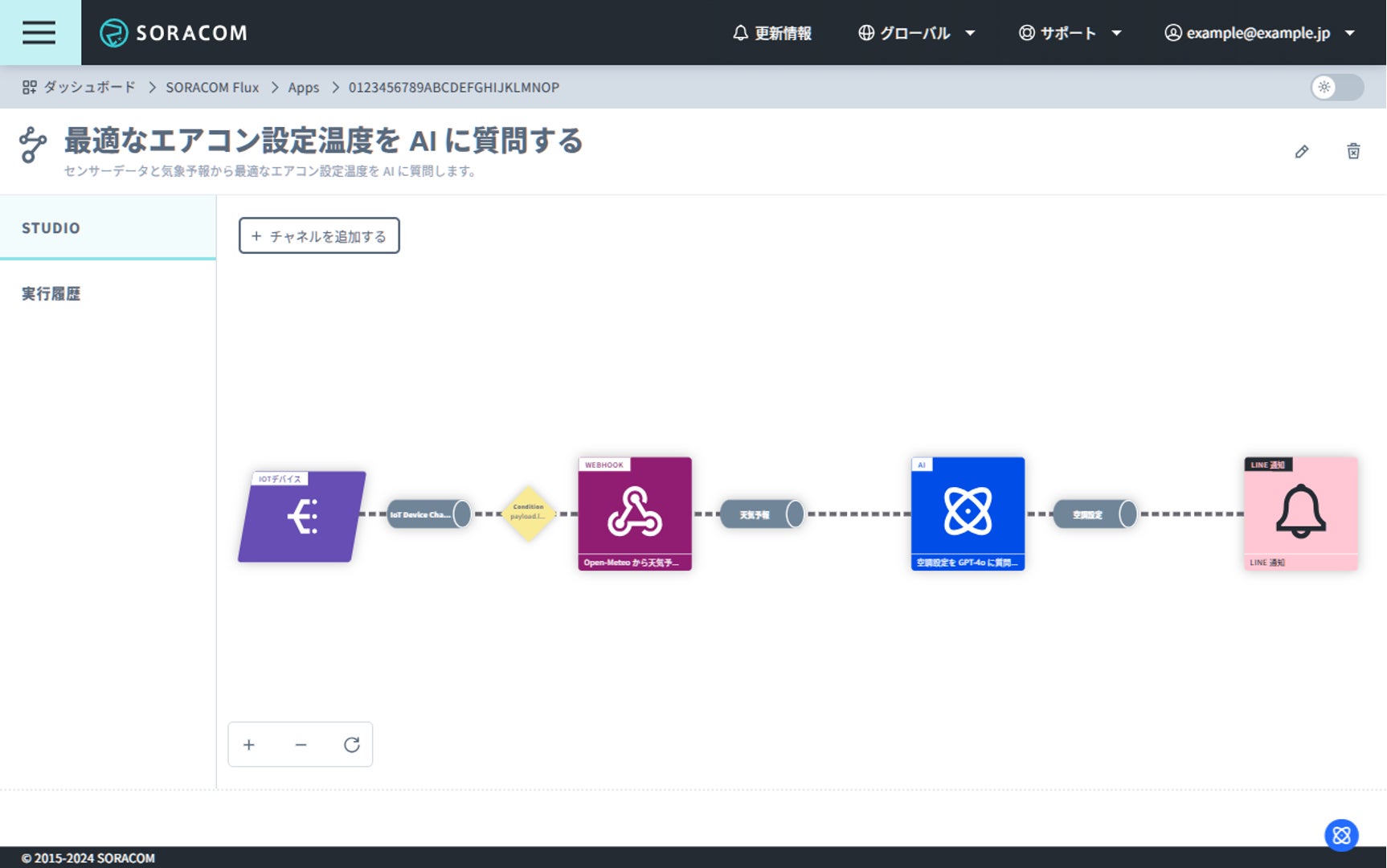This screenshot has height=868, width=1387.
Task: Open the blue AI assistant floating button
Action: (x=1341, y=836)
